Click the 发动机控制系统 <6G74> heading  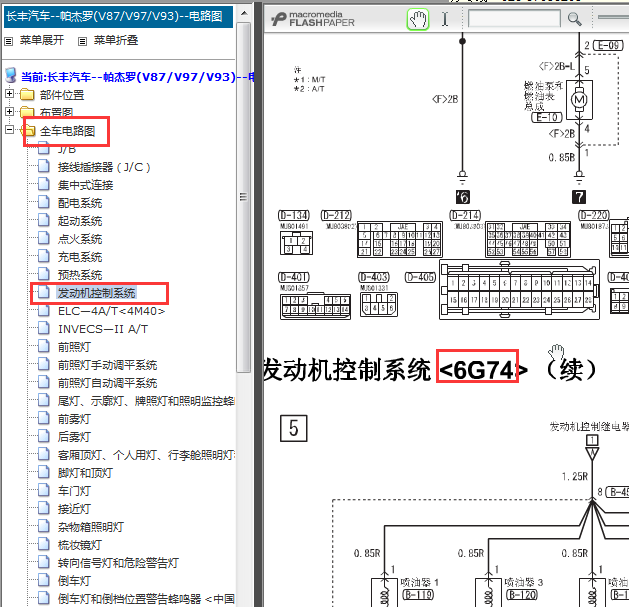point(430,369)
